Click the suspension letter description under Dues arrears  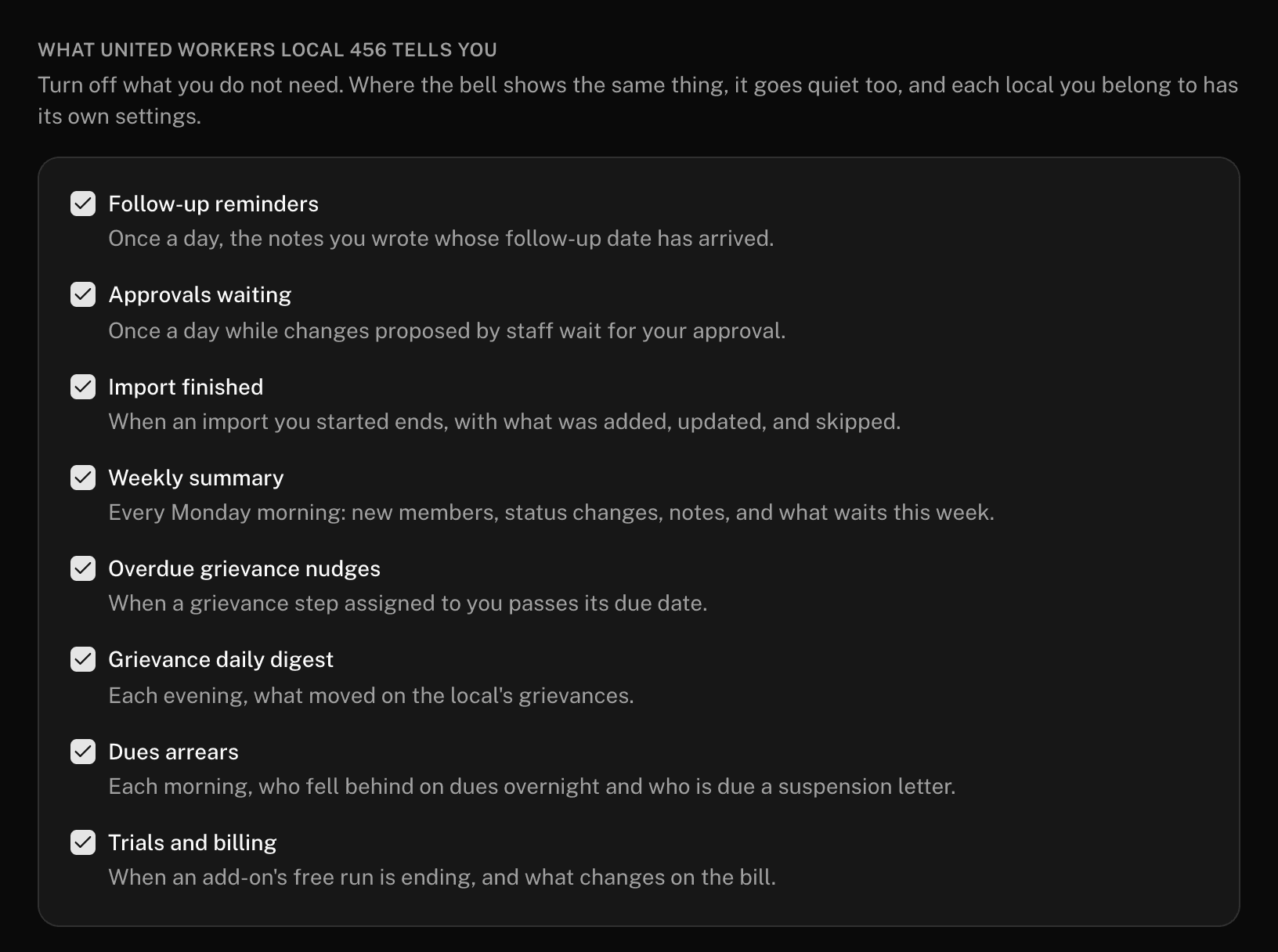pyautogui.click(x=532, y=786)
